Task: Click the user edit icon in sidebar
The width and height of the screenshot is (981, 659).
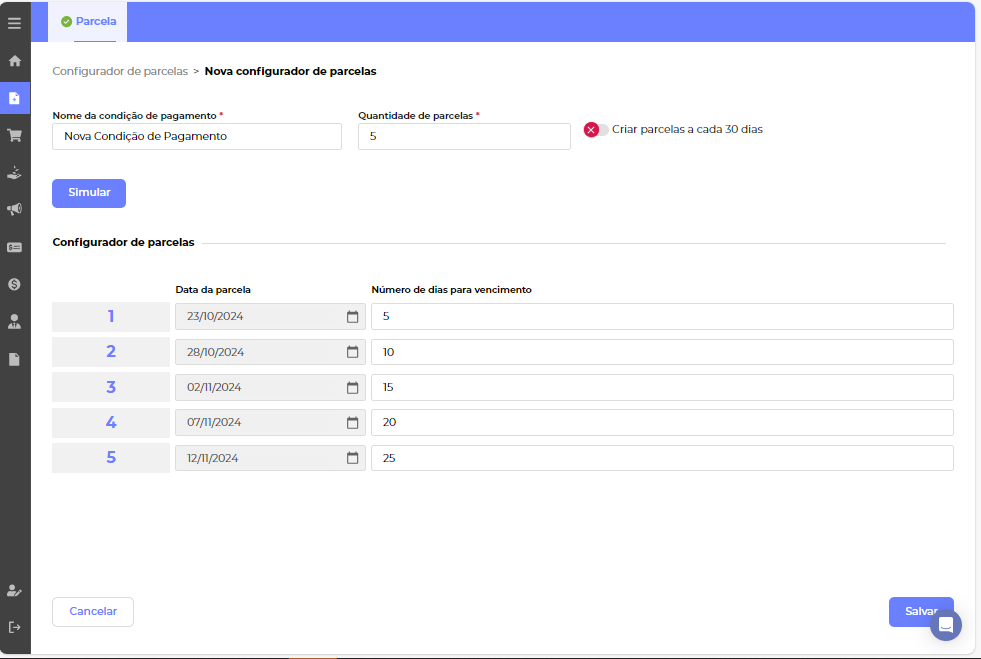Action: [15, 590]
